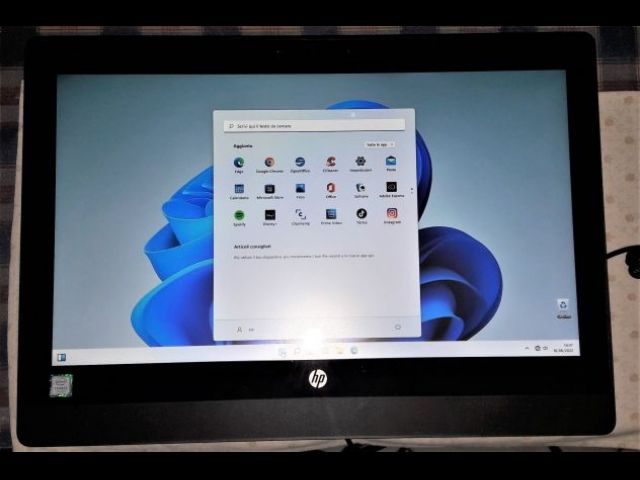Launch Google Chrome from Start menu

[x=269, y=165]
